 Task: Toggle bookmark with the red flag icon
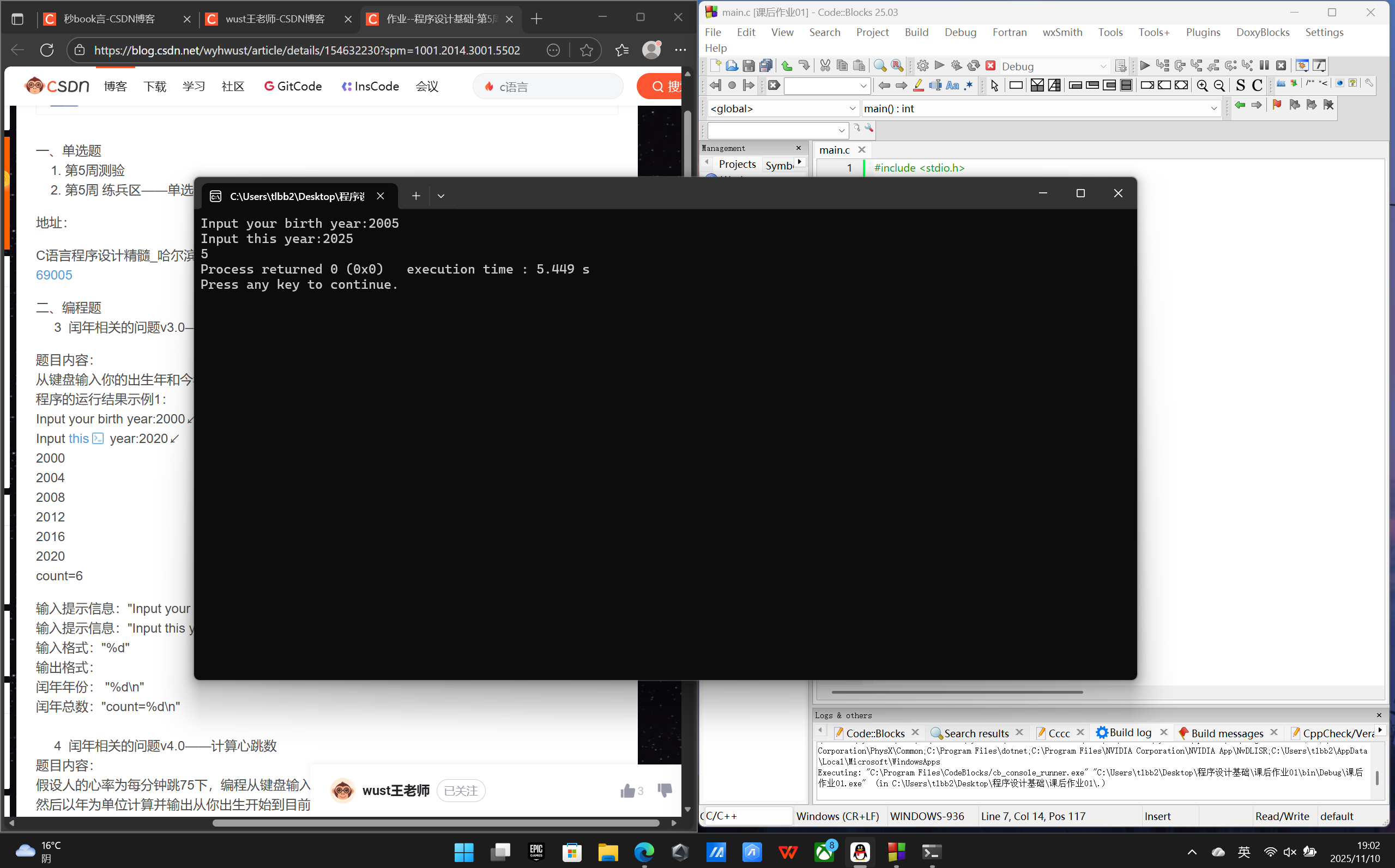pos(1277,105)
